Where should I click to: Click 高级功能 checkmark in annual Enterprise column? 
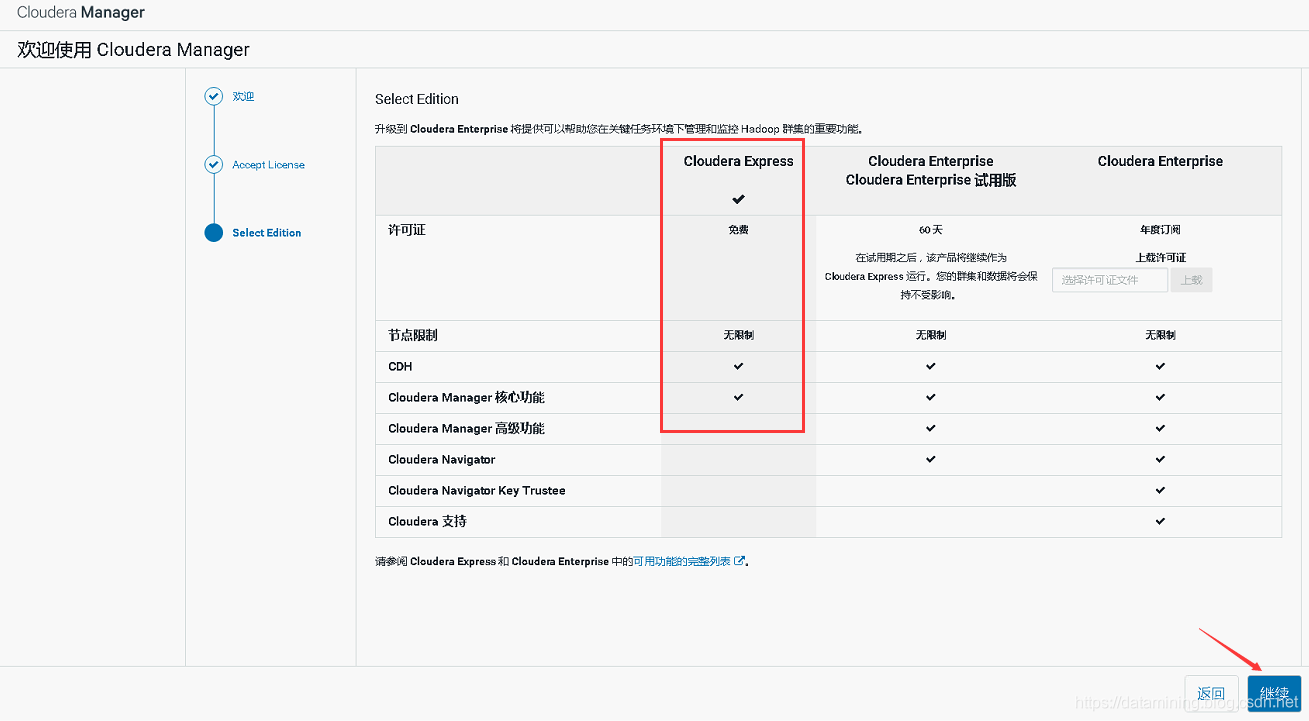click(1160, 428)
